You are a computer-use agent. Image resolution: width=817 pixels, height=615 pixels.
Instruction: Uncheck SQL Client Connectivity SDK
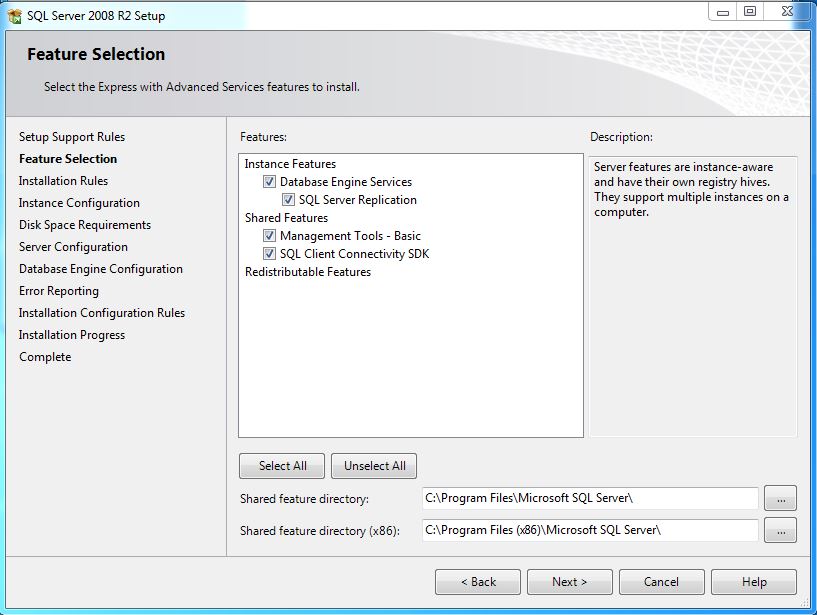click(268, 253)
